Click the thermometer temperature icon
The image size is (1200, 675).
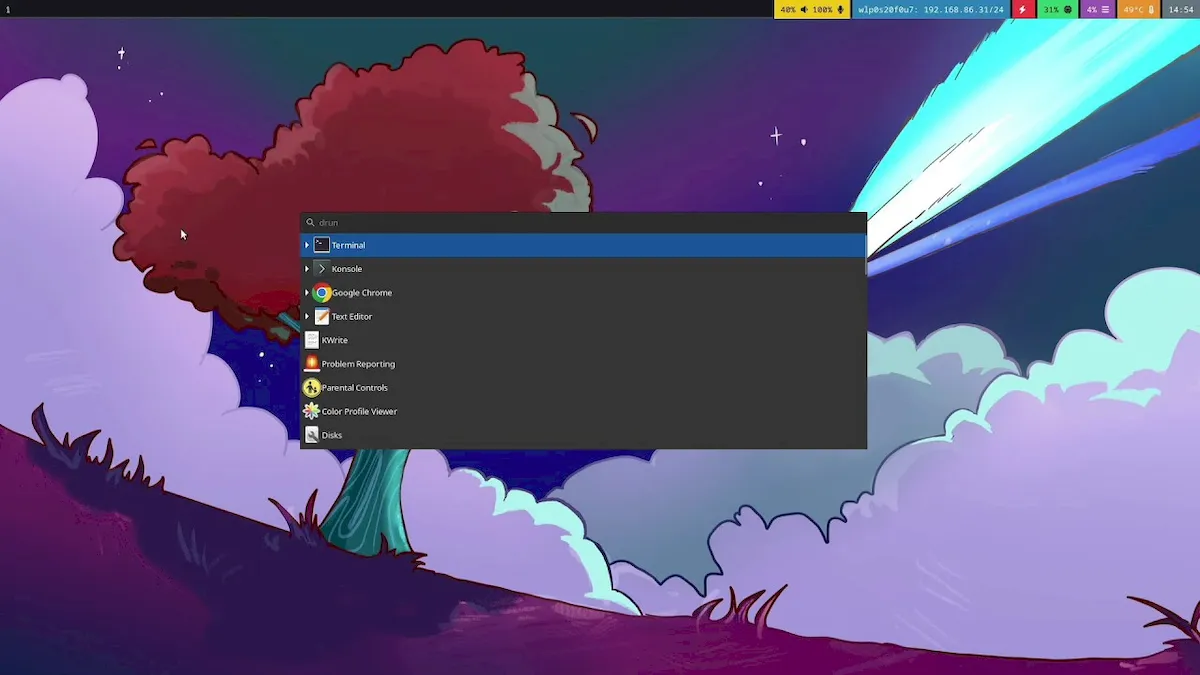click(x=1151, y=9)
